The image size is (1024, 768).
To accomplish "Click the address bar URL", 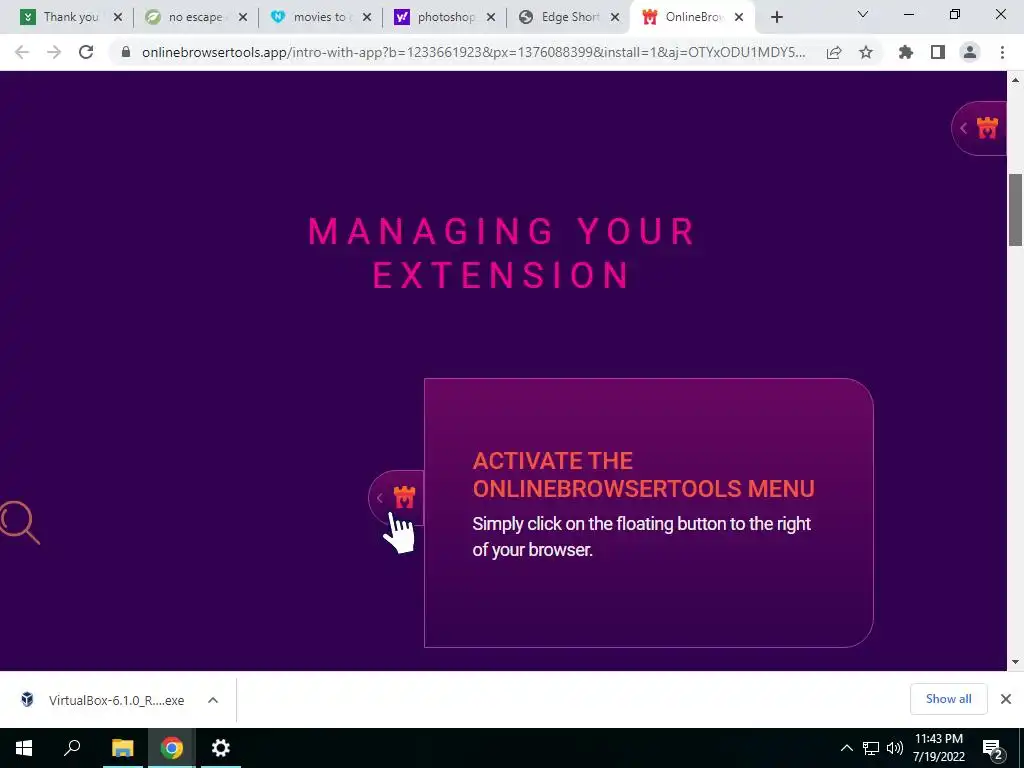I will (473, 52).
